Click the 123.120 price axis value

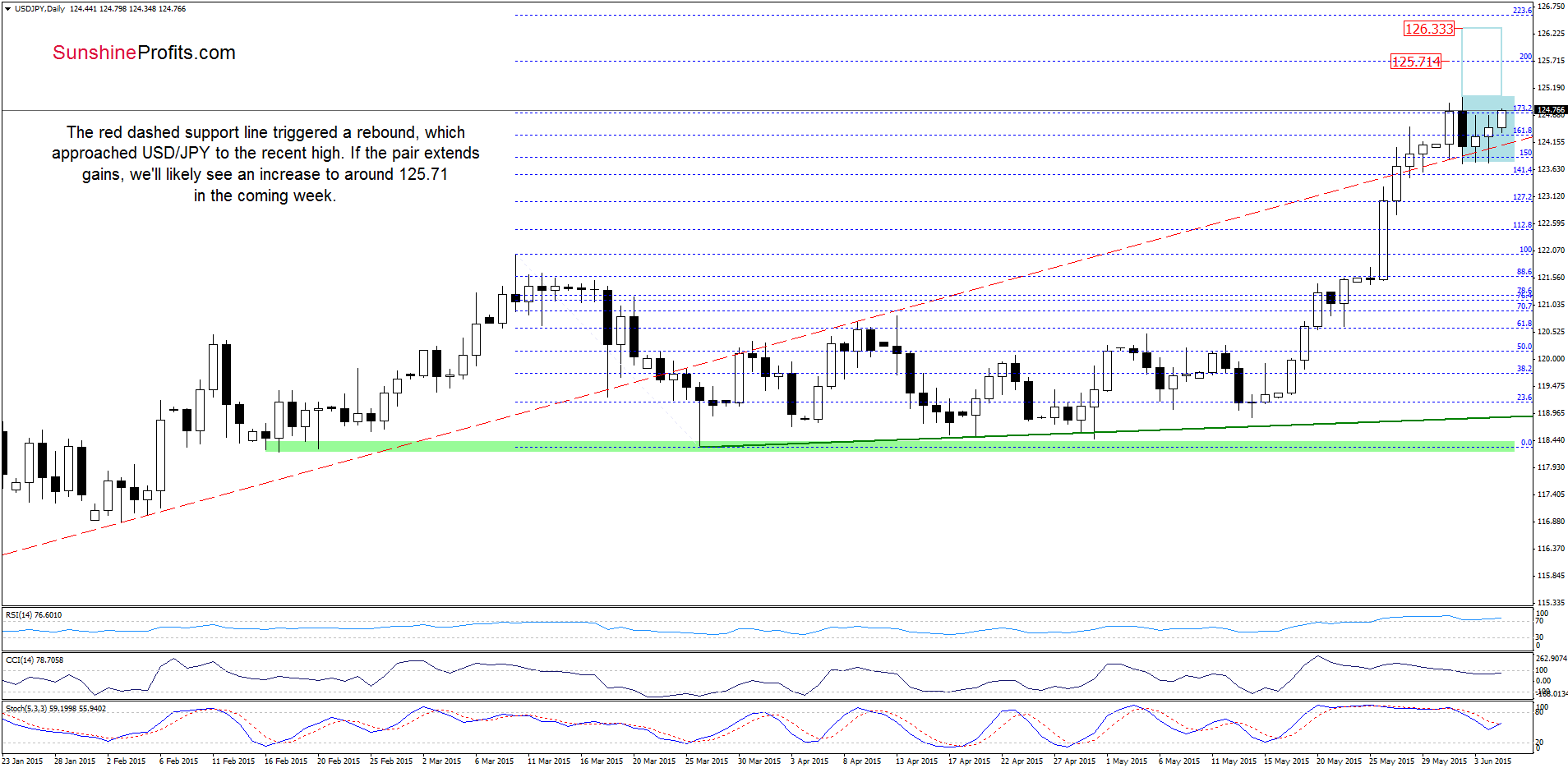1551,196
